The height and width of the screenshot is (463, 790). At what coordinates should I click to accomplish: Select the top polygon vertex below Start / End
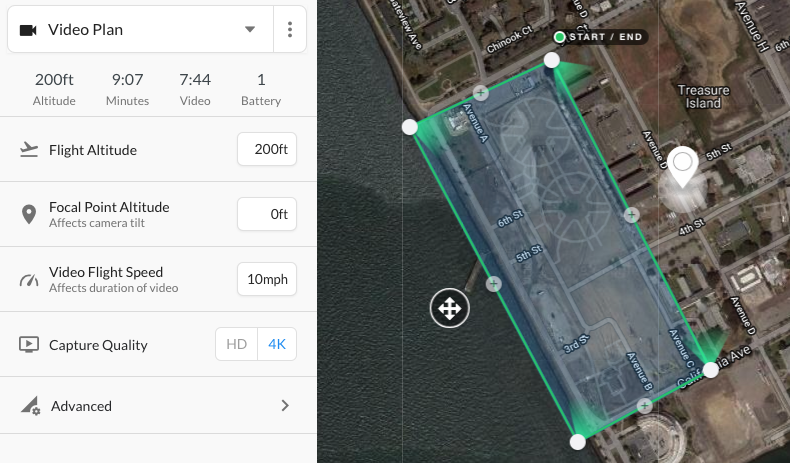(552, 60)
